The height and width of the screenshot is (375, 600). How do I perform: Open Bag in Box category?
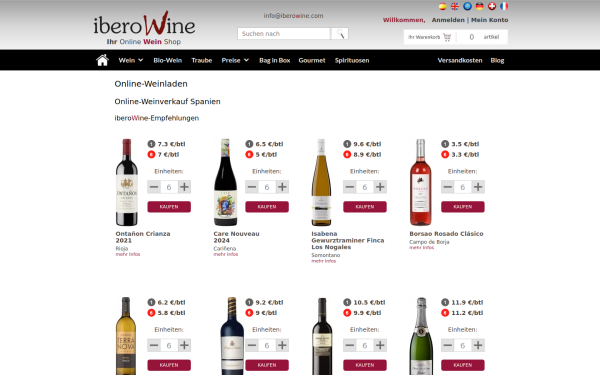(274, 60)
